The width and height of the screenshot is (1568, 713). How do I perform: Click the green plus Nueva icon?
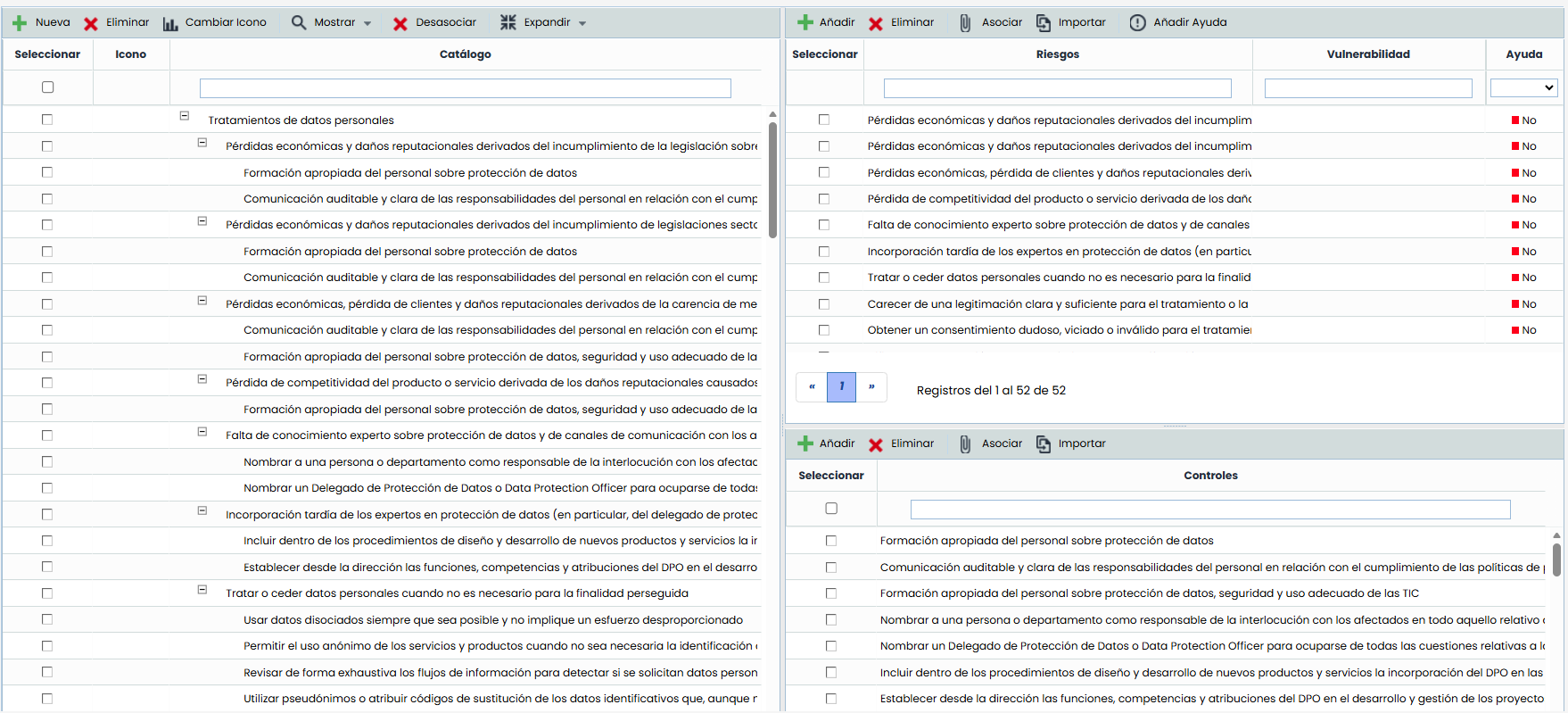pyautogui.click(x=20, y=23)
